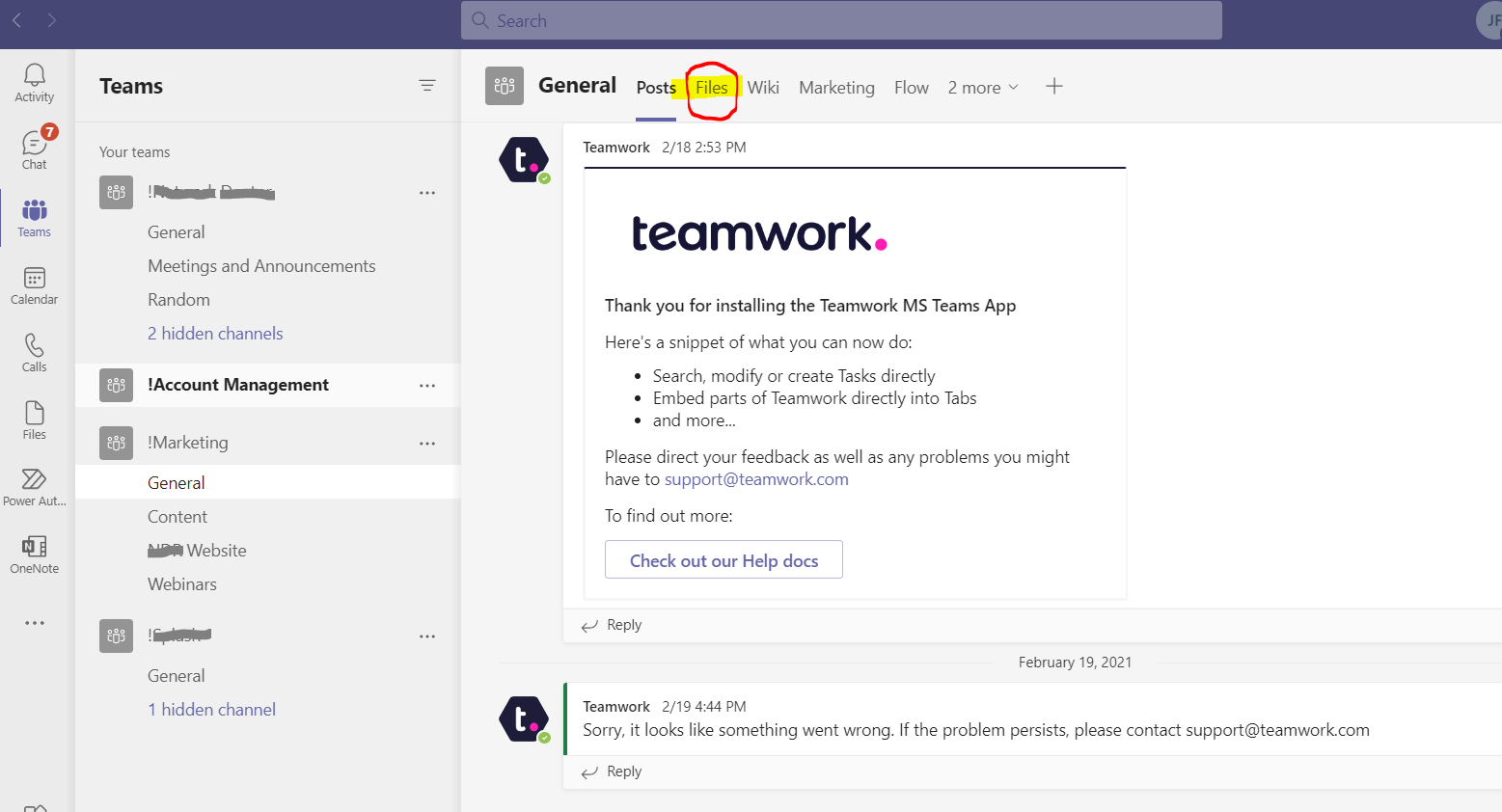The width and height of the screenshot is (1502, 812).
Task: Click the Search box
Action: tap(841, 20)
